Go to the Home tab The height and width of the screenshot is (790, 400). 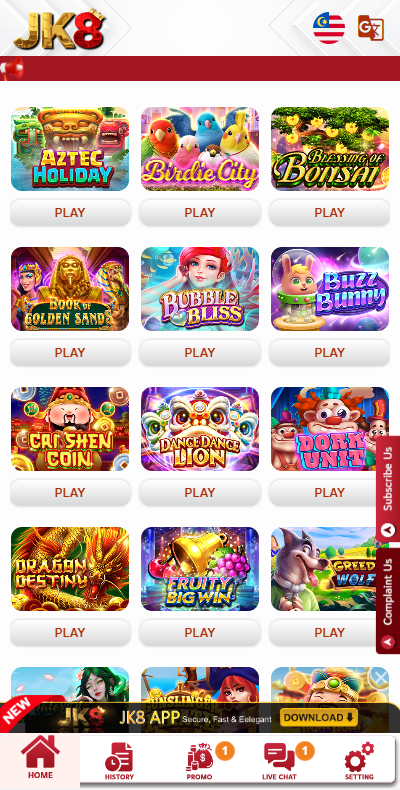[40, 758]
